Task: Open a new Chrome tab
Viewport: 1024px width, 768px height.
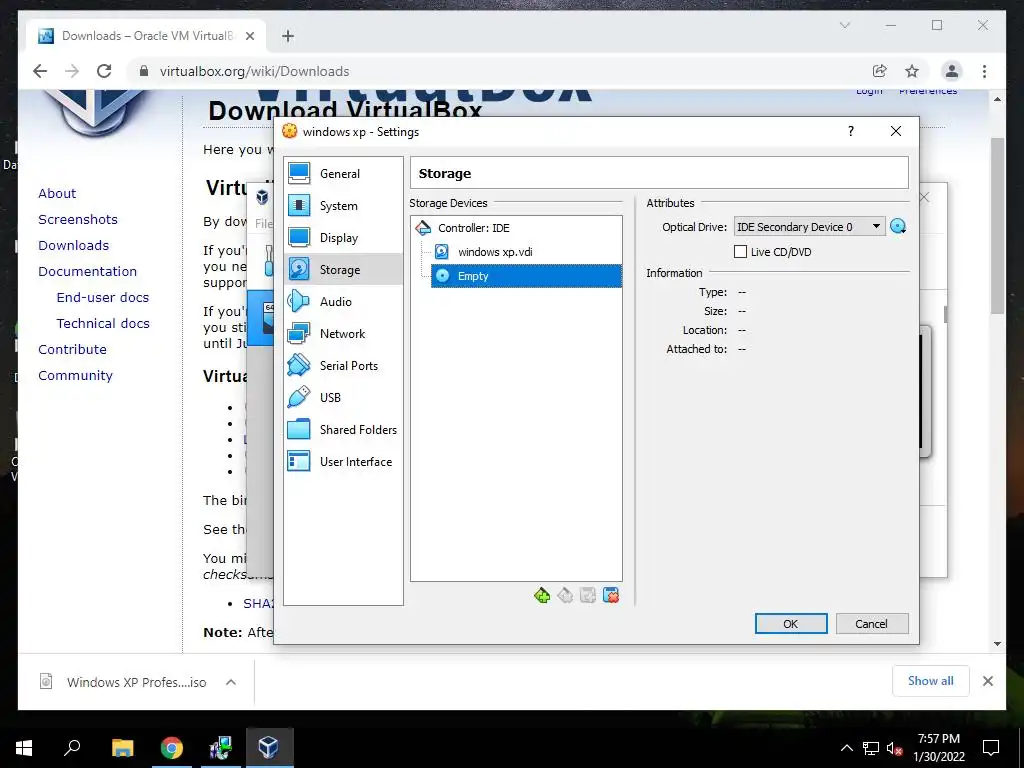Action: click(x=288, y=36)
